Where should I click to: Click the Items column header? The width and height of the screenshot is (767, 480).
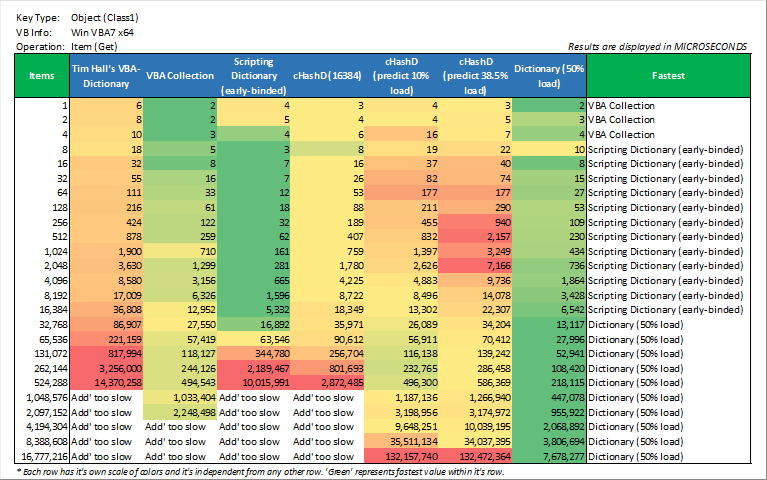(42, 75)
